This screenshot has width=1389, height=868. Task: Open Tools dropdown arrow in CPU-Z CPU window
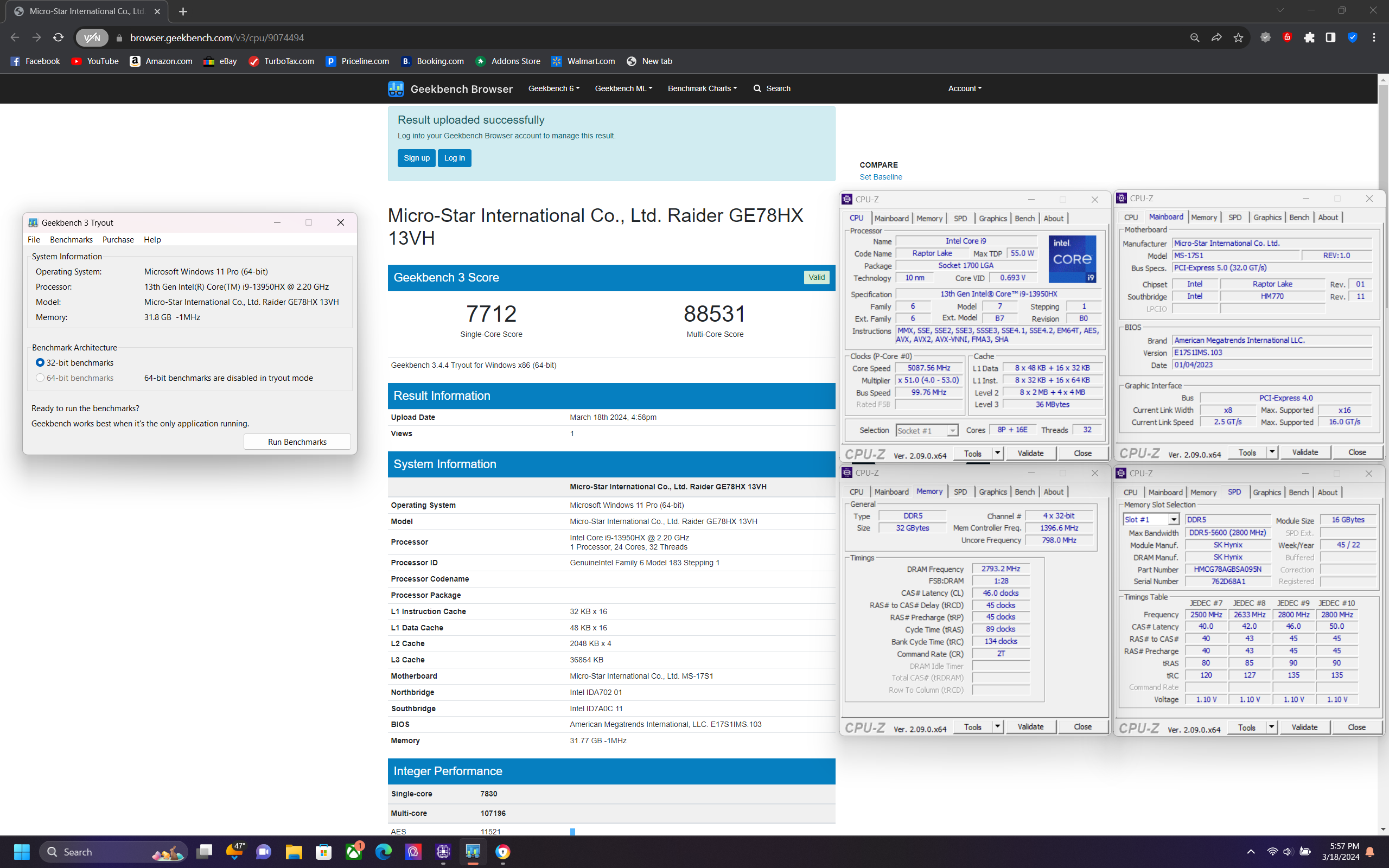(x=998, y=453)
